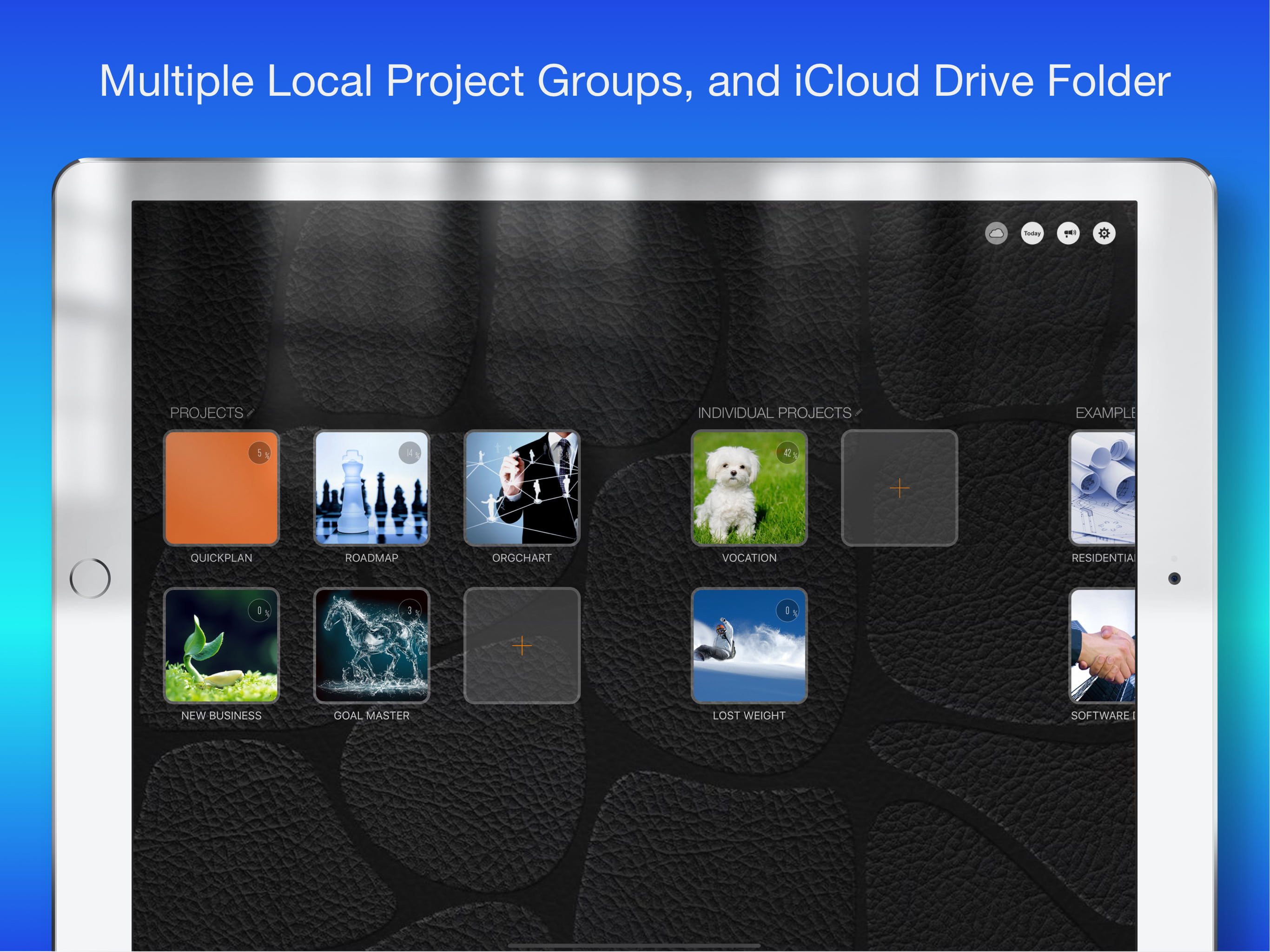Add new project in Individual Projects group
This screenshot has height=952, width=1270.
click(899, 488)
